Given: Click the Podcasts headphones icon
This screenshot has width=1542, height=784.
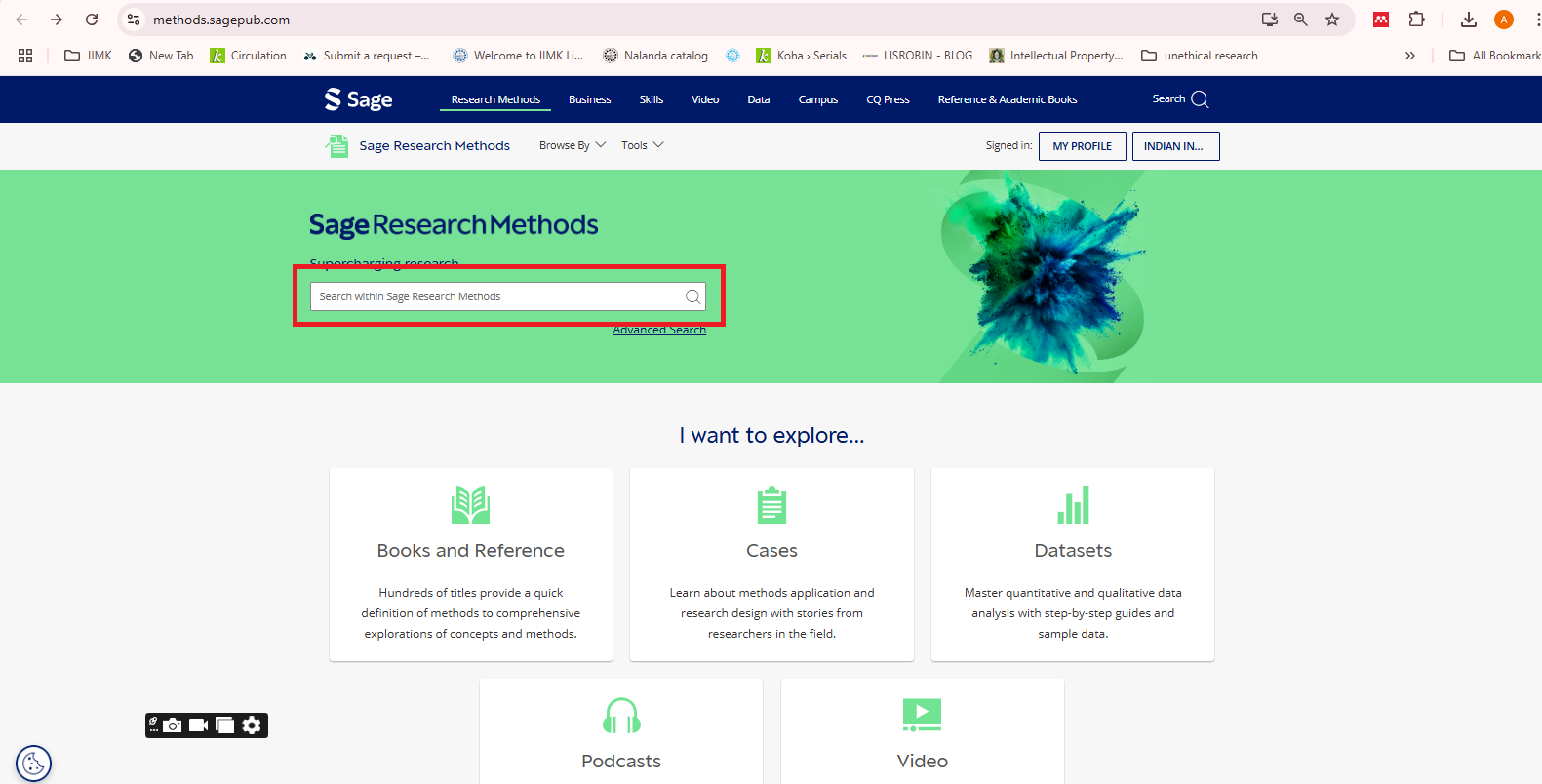Looking at the screenshot, I should click(x=621, y=716).
